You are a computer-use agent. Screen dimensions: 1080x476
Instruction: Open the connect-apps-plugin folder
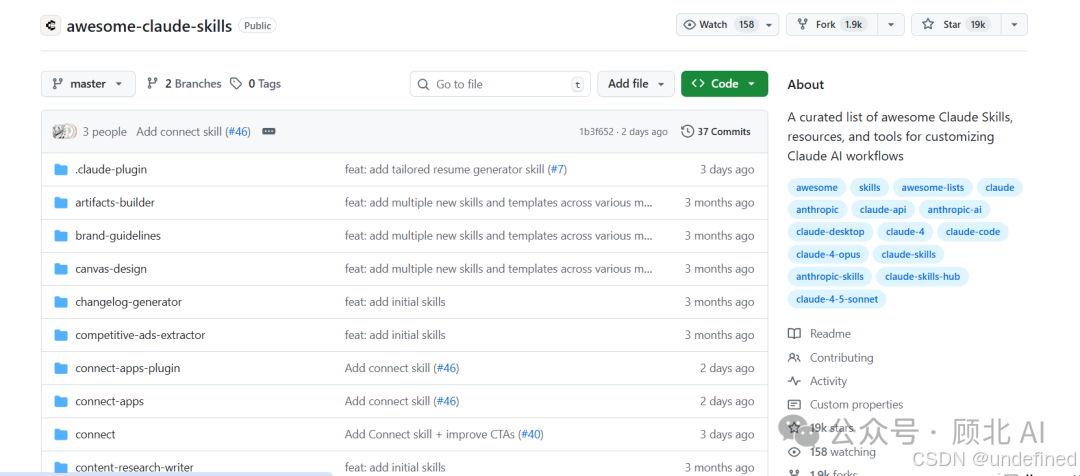pos(127,368)
